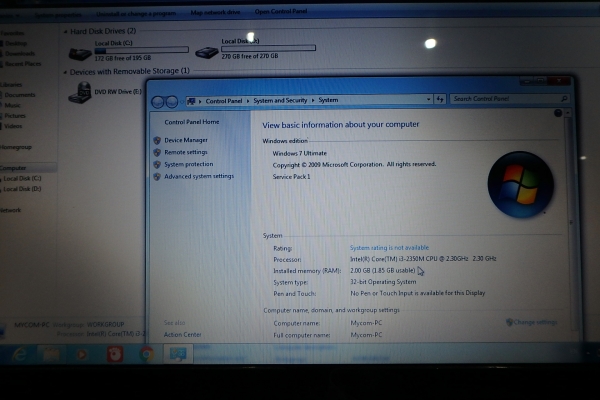Select Control Panel in the breadcrumb
The height and width of the screenshot is (400, 600).
pyautogui.click(x=224, y=101)
